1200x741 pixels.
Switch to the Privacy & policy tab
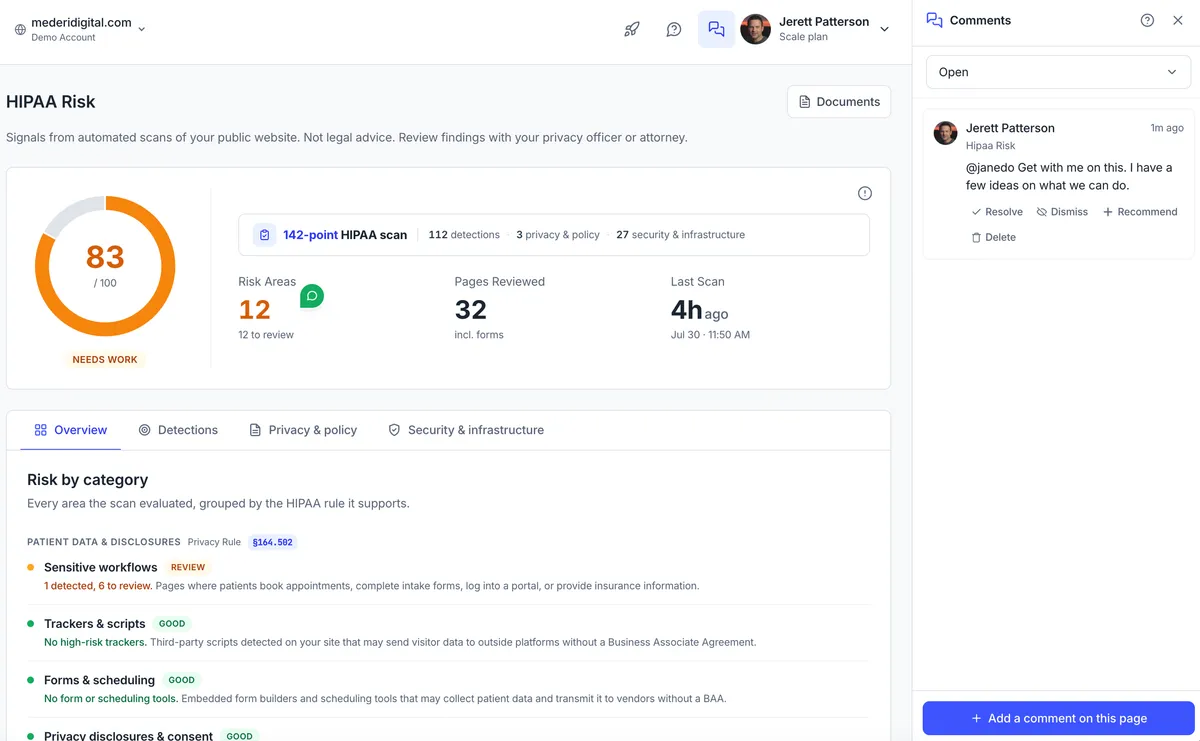(303, 430)
